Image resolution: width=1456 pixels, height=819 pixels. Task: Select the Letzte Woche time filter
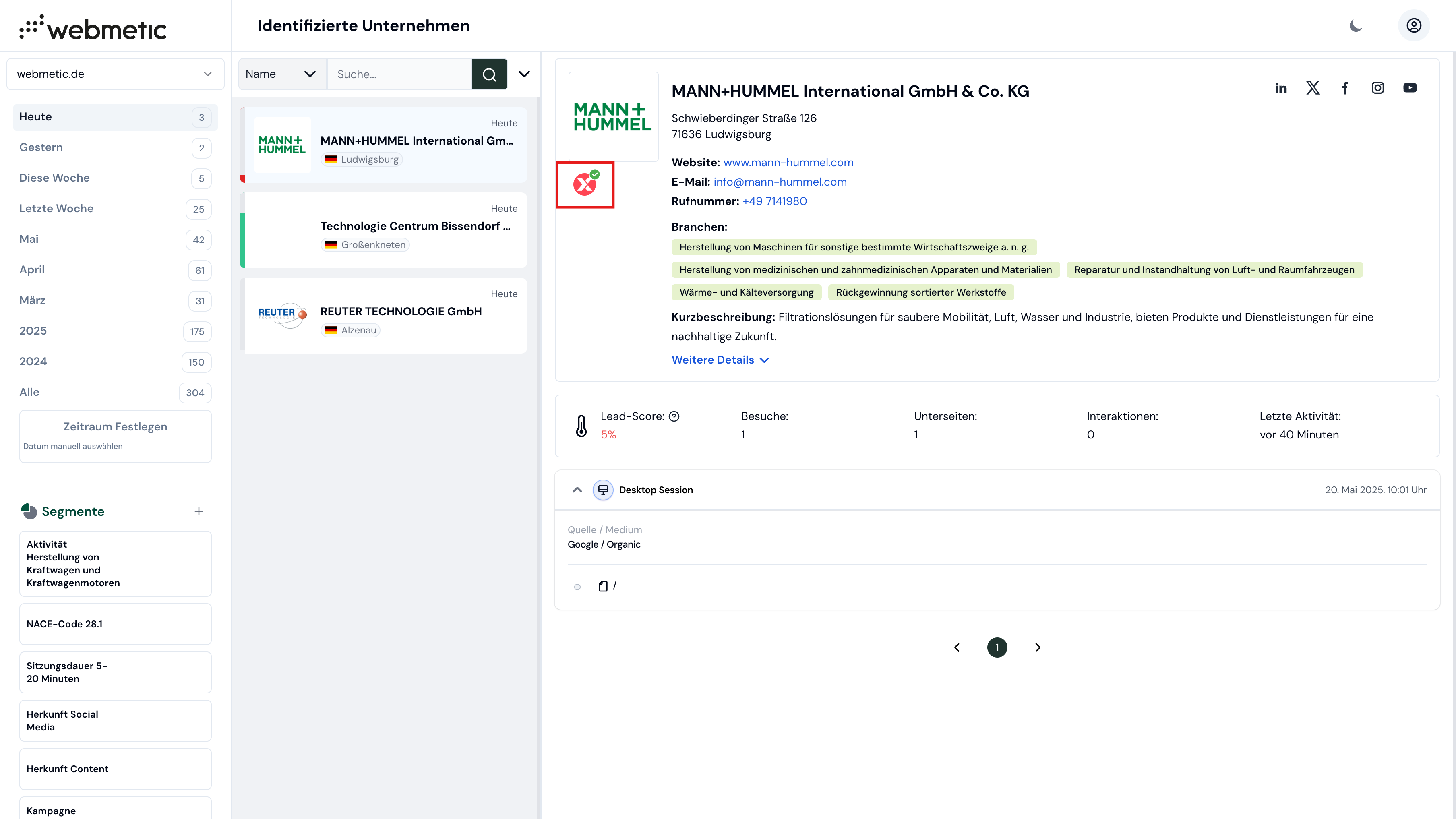(115, 209)
